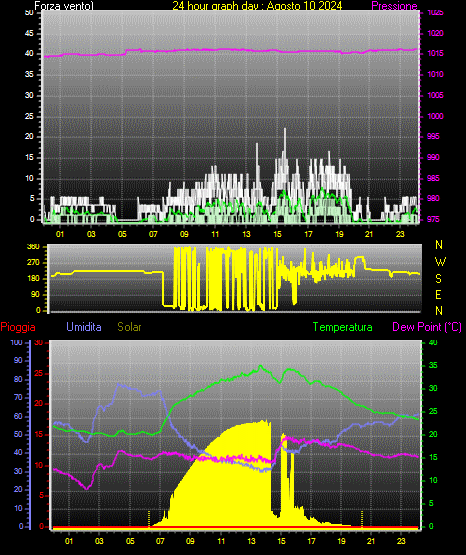Click the S compass label on direction graph
Screen dimensions: 466x555
tap(438, 279)
